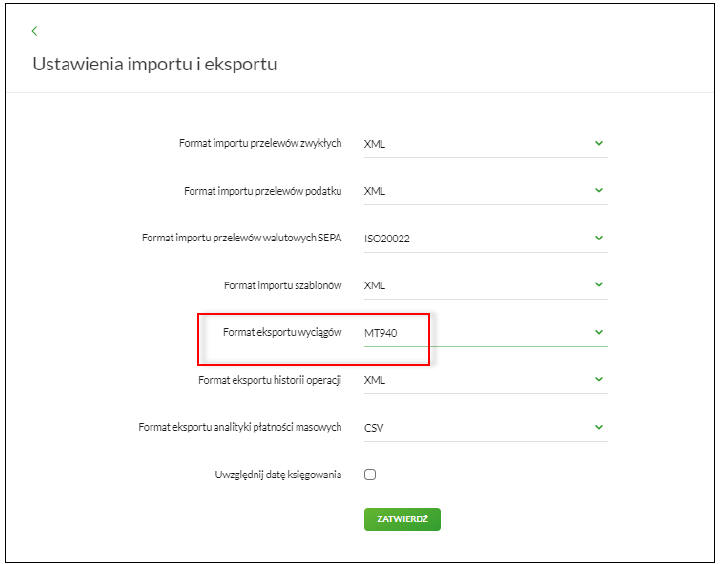Click the CSV format value
The height and width of the screenshot is (564, 720).
[x=374, y=428]
